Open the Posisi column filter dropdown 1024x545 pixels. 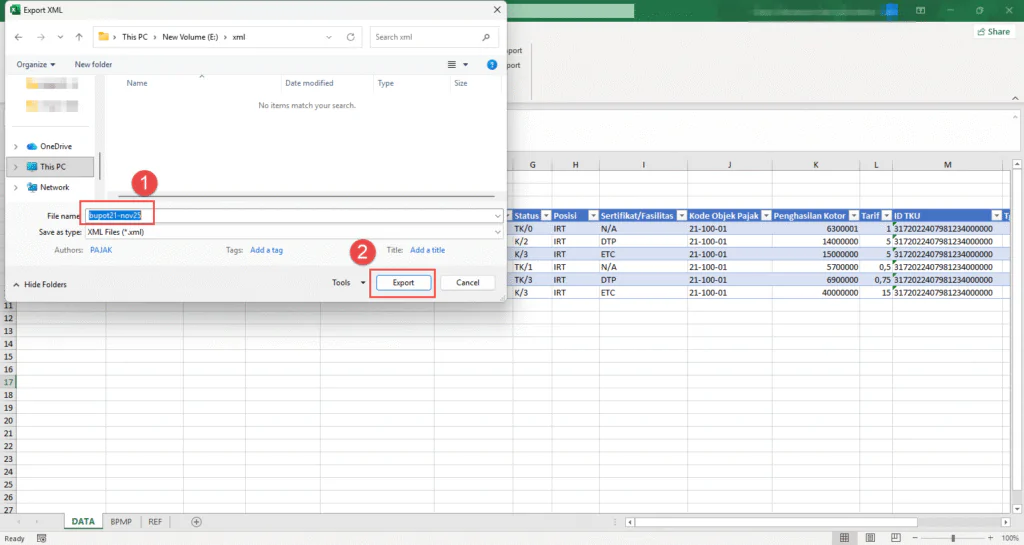593,215
